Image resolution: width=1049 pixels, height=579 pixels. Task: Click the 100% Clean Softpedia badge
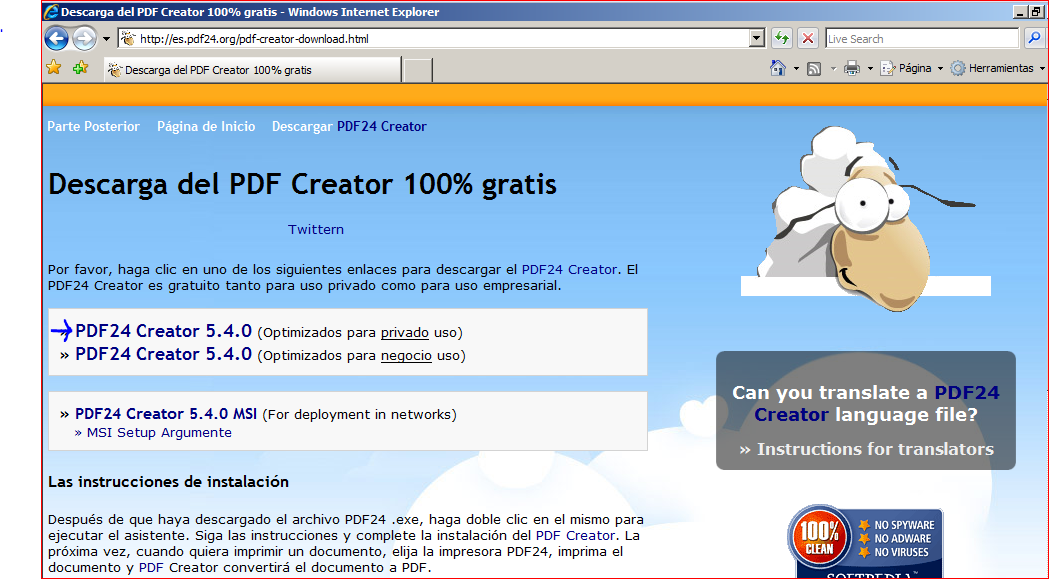click(864, 542)
